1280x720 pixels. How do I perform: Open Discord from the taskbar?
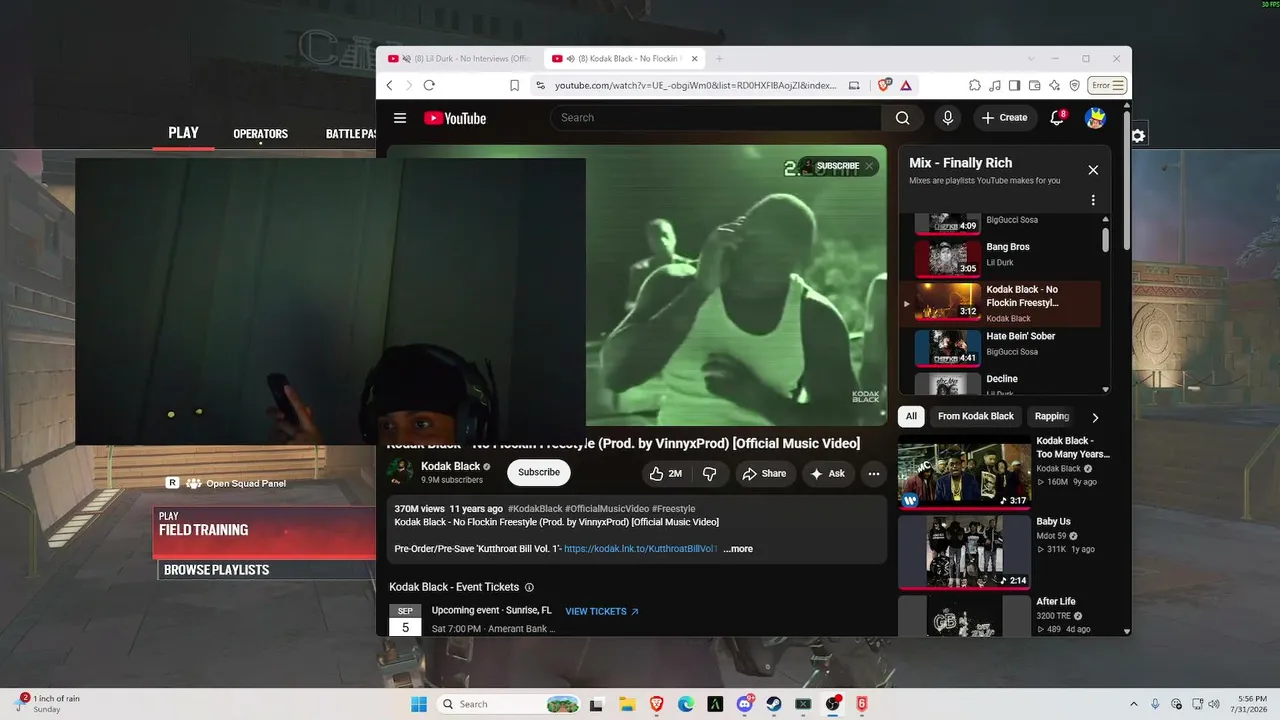coord(744,704)
